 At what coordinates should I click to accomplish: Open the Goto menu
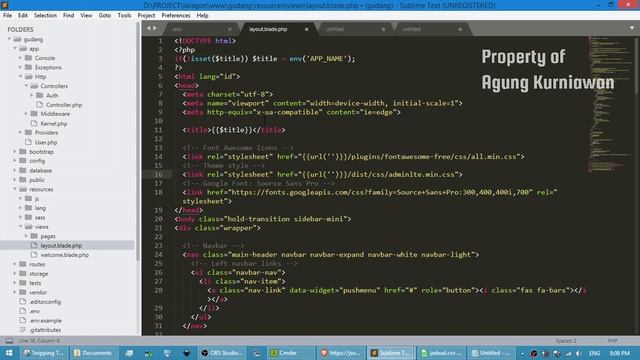point(105,15)
